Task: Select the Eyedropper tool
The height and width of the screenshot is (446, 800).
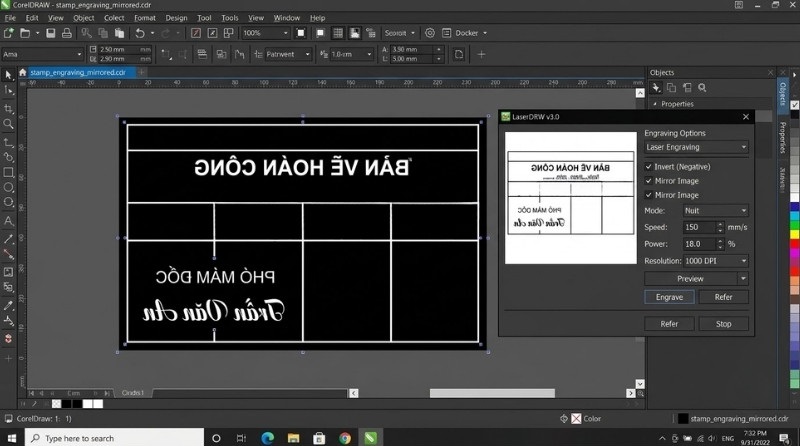Action: (8, 306)
